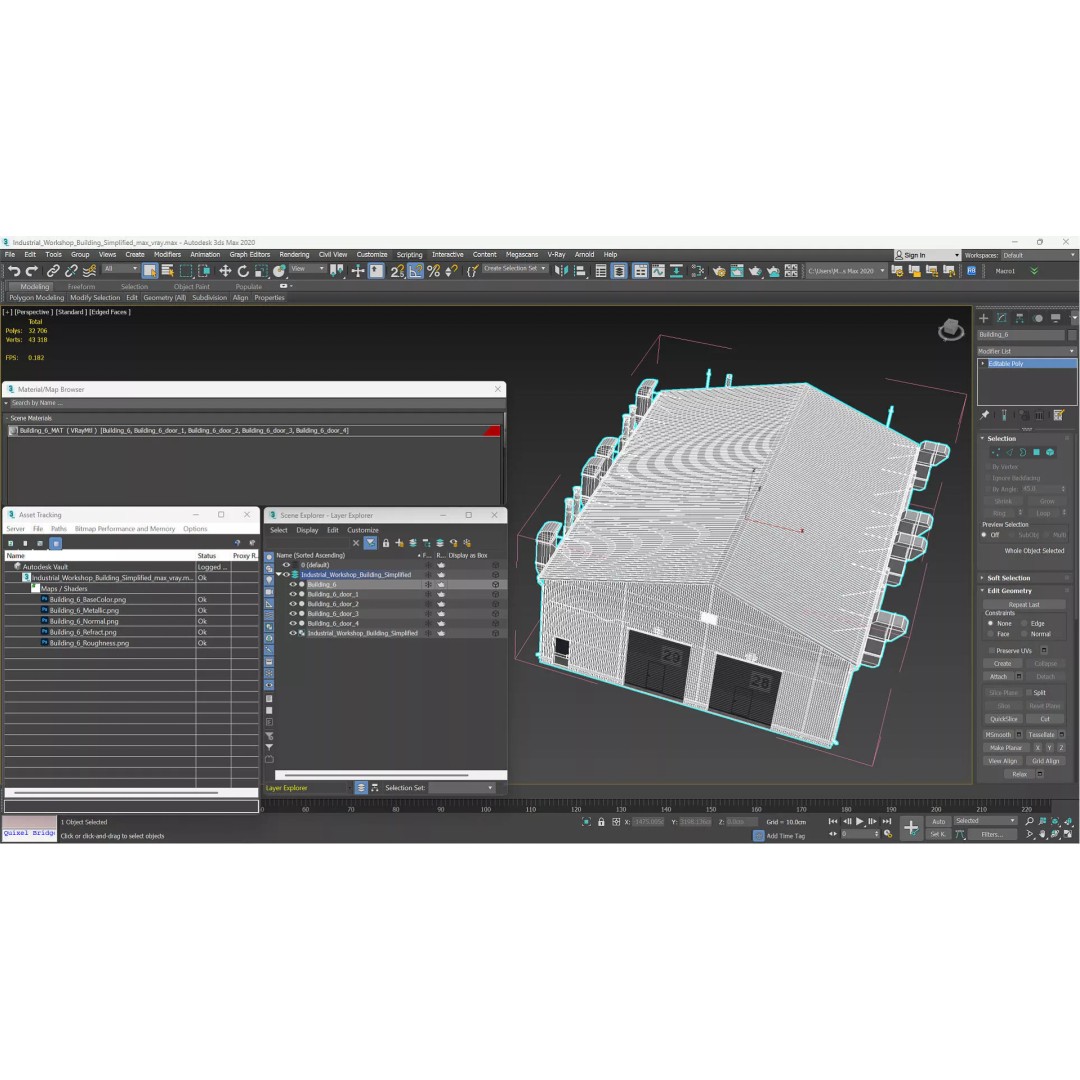This screenshot has height=1080, width=1080.
Task: Click the MSmooth button
Action: (x=998, y=735)
